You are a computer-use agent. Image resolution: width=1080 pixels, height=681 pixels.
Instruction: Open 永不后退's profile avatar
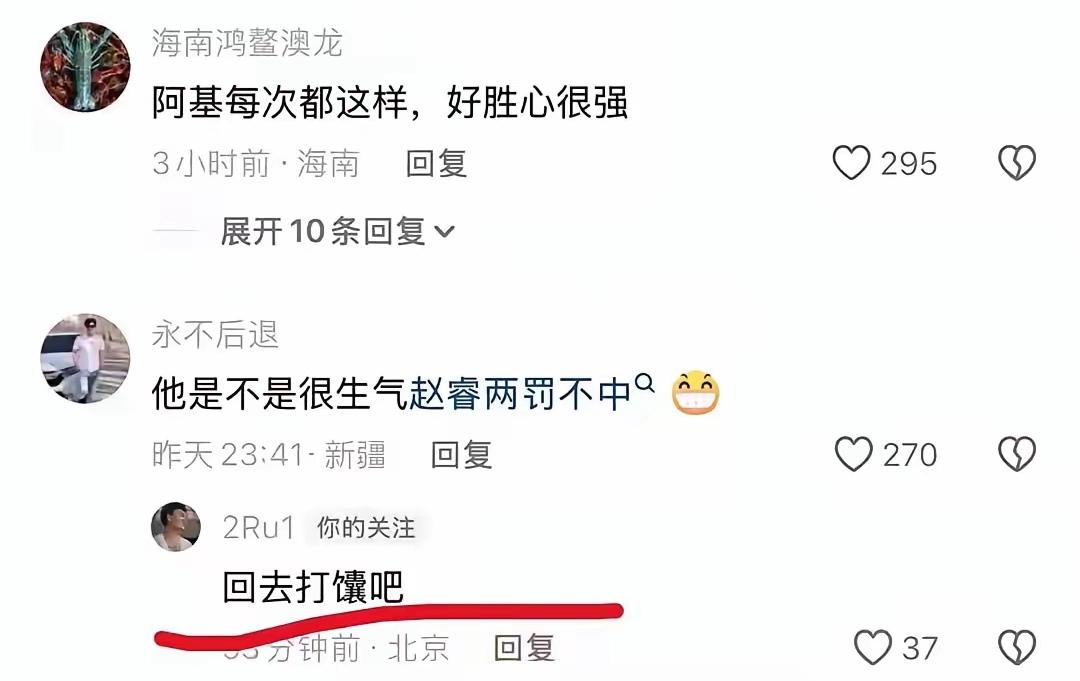click(x=85, y=358)
